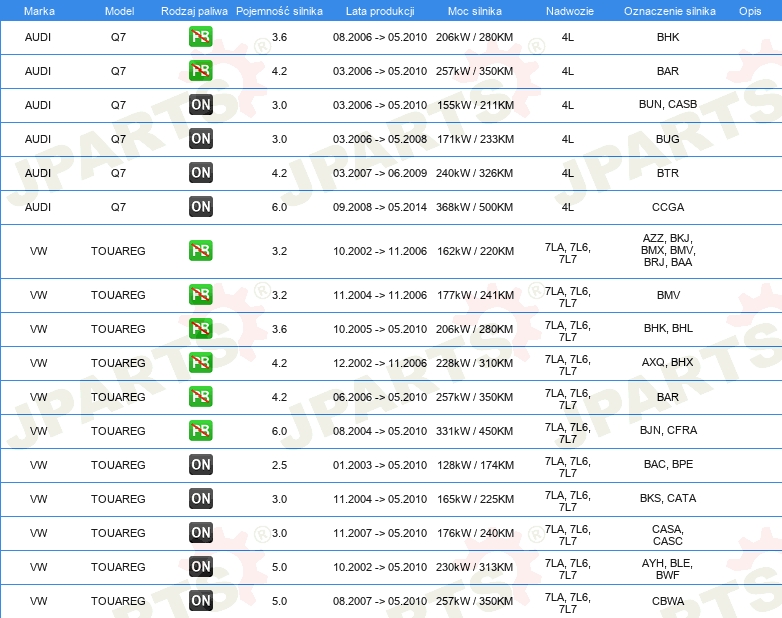Select engine code CBWA
This screenshot has width=782, height=618.
(668, 601)
